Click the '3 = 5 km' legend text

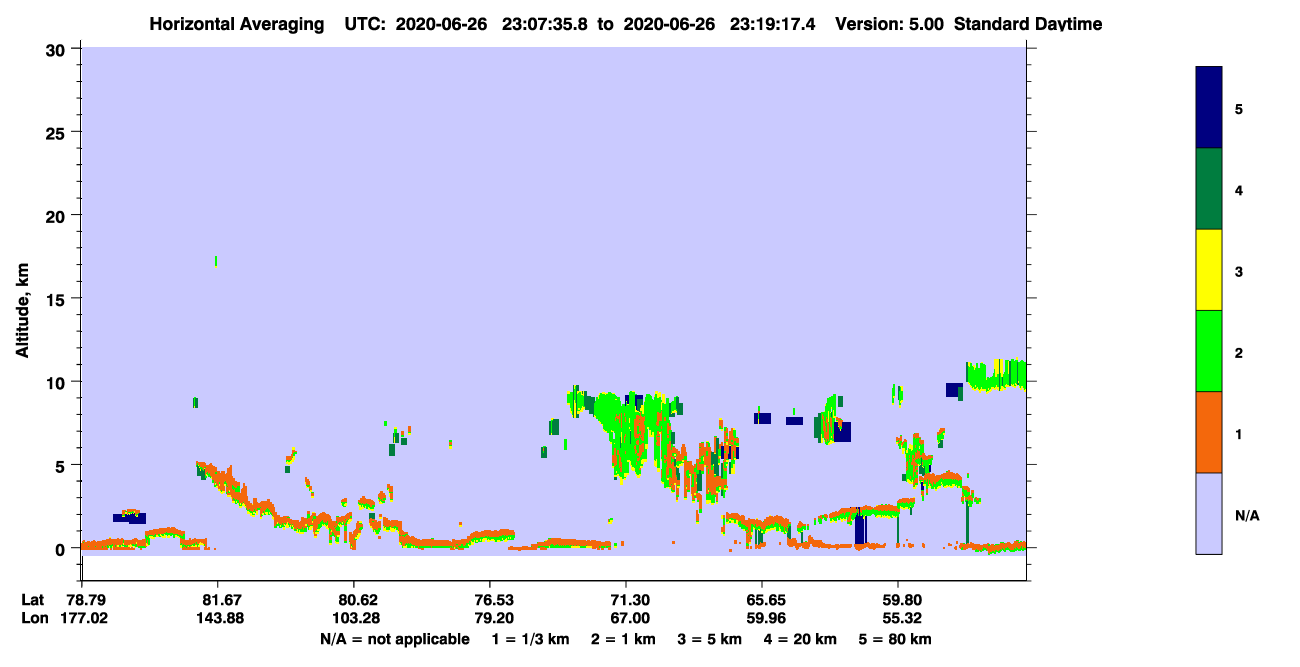pos(709,639)
